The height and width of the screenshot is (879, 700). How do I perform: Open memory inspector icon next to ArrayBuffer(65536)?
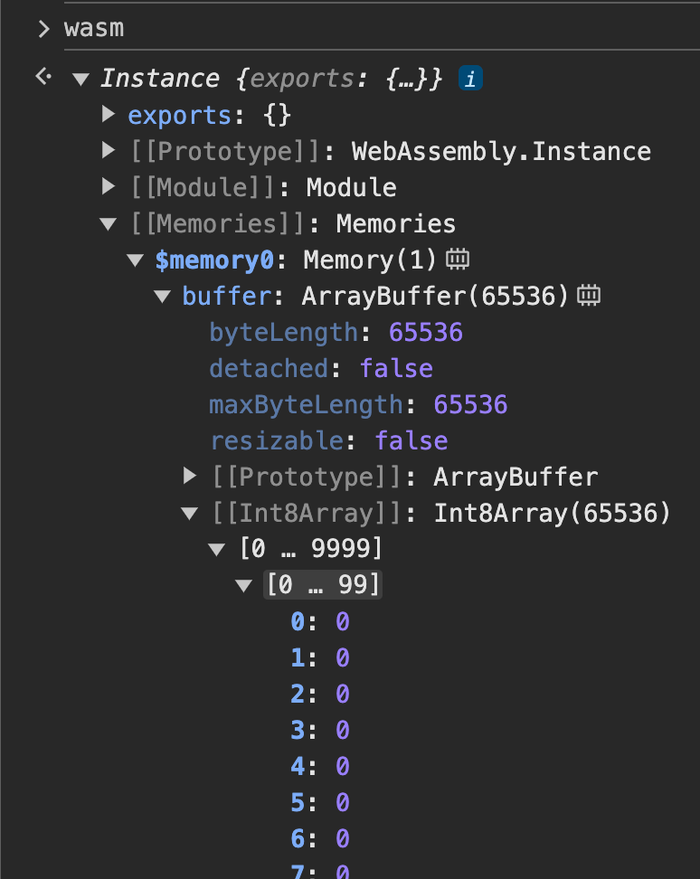(x=588, y=295)
